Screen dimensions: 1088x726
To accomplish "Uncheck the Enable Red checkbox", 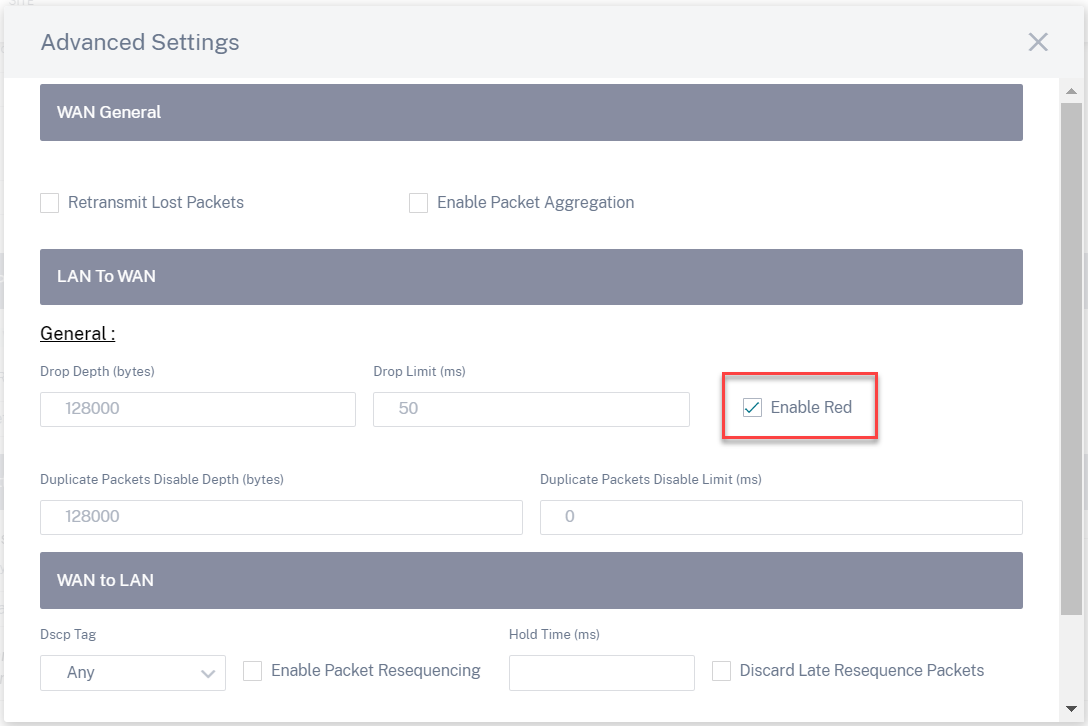I will point(752,407).
